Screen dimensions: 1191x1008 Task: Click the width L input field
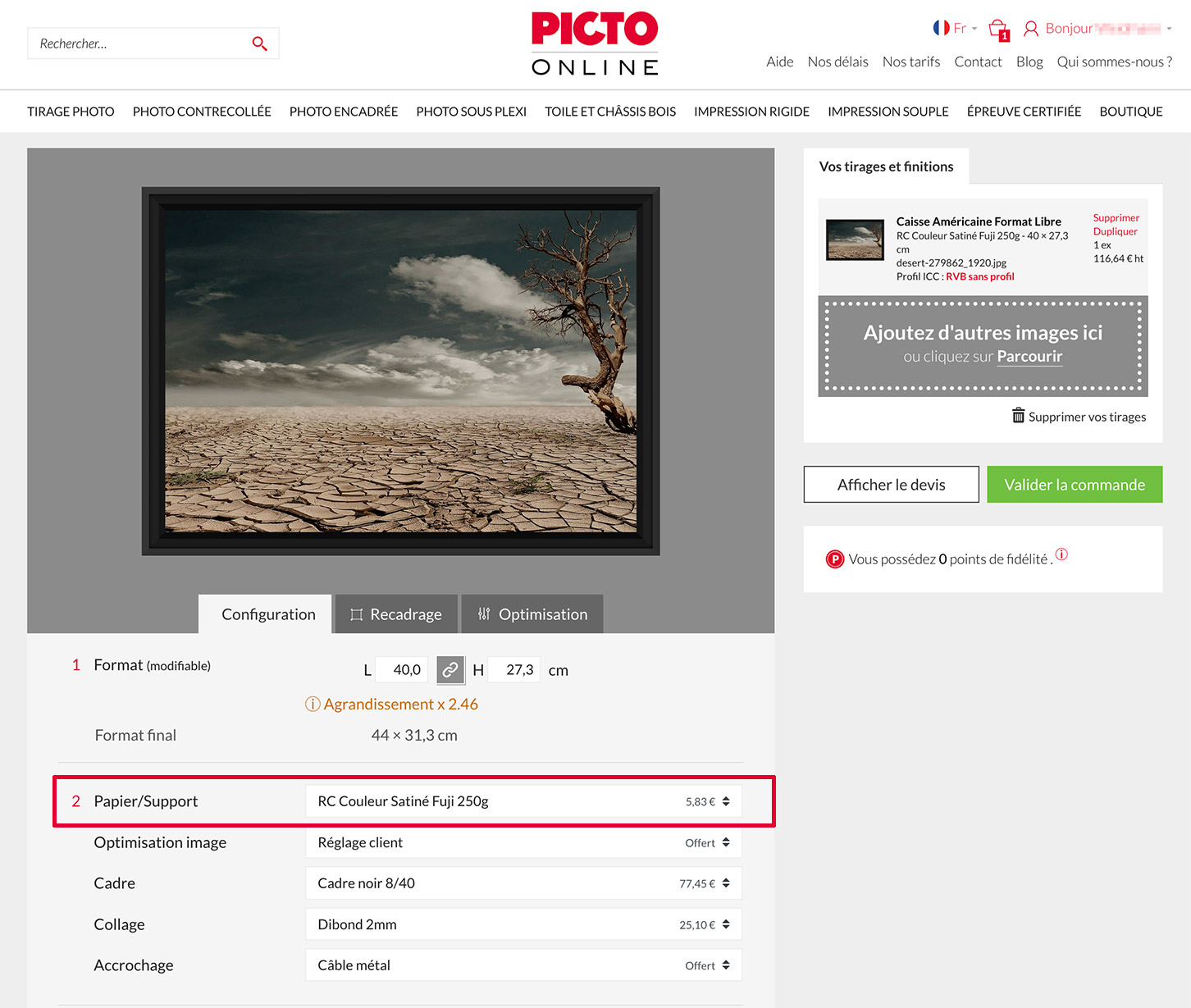pyautogui.click(x=401, y=670)
